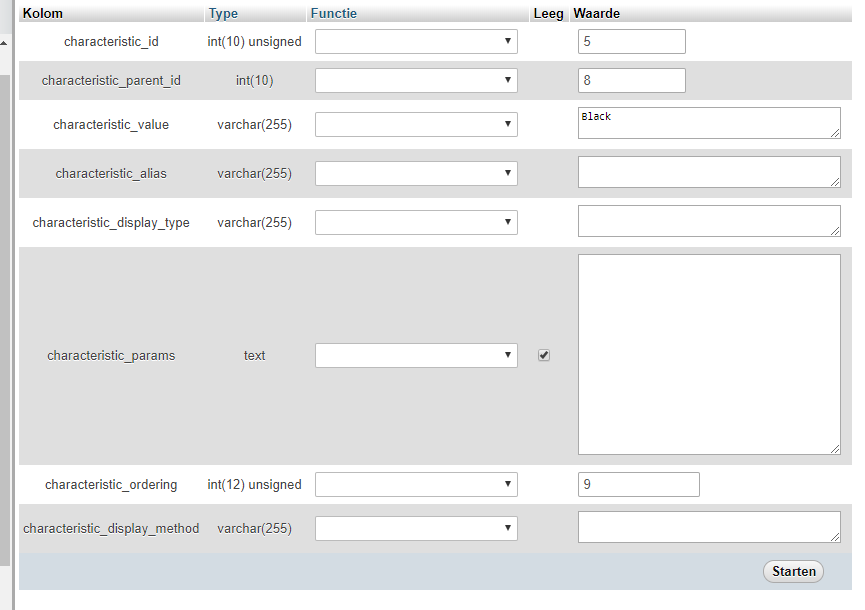
Task: Sort by the Type column header
Action: 223,13
